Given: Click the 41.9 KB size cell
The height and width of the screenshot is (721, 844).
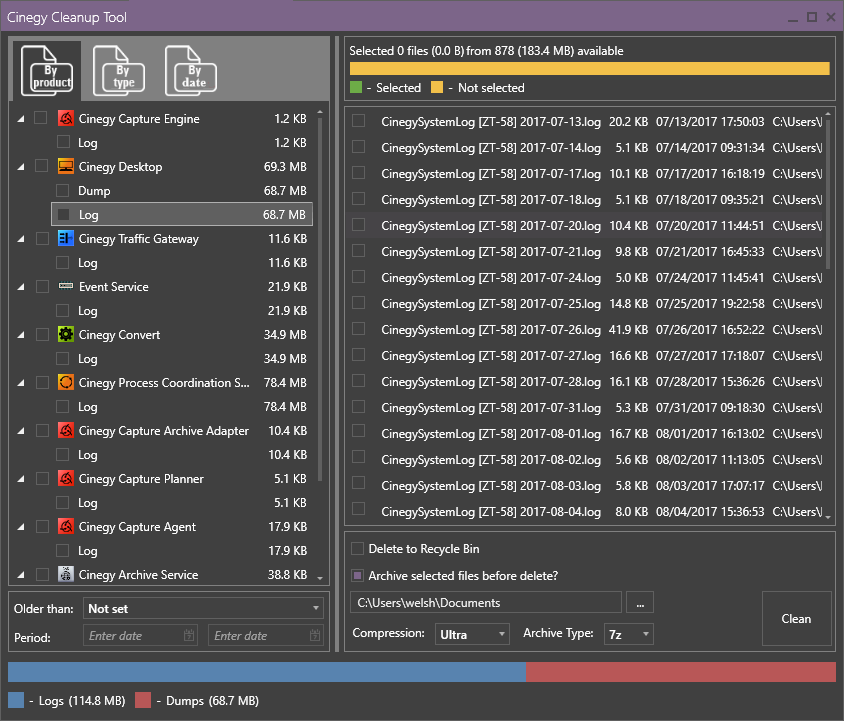Looking at the screenshot, I should tap(628, 330).
